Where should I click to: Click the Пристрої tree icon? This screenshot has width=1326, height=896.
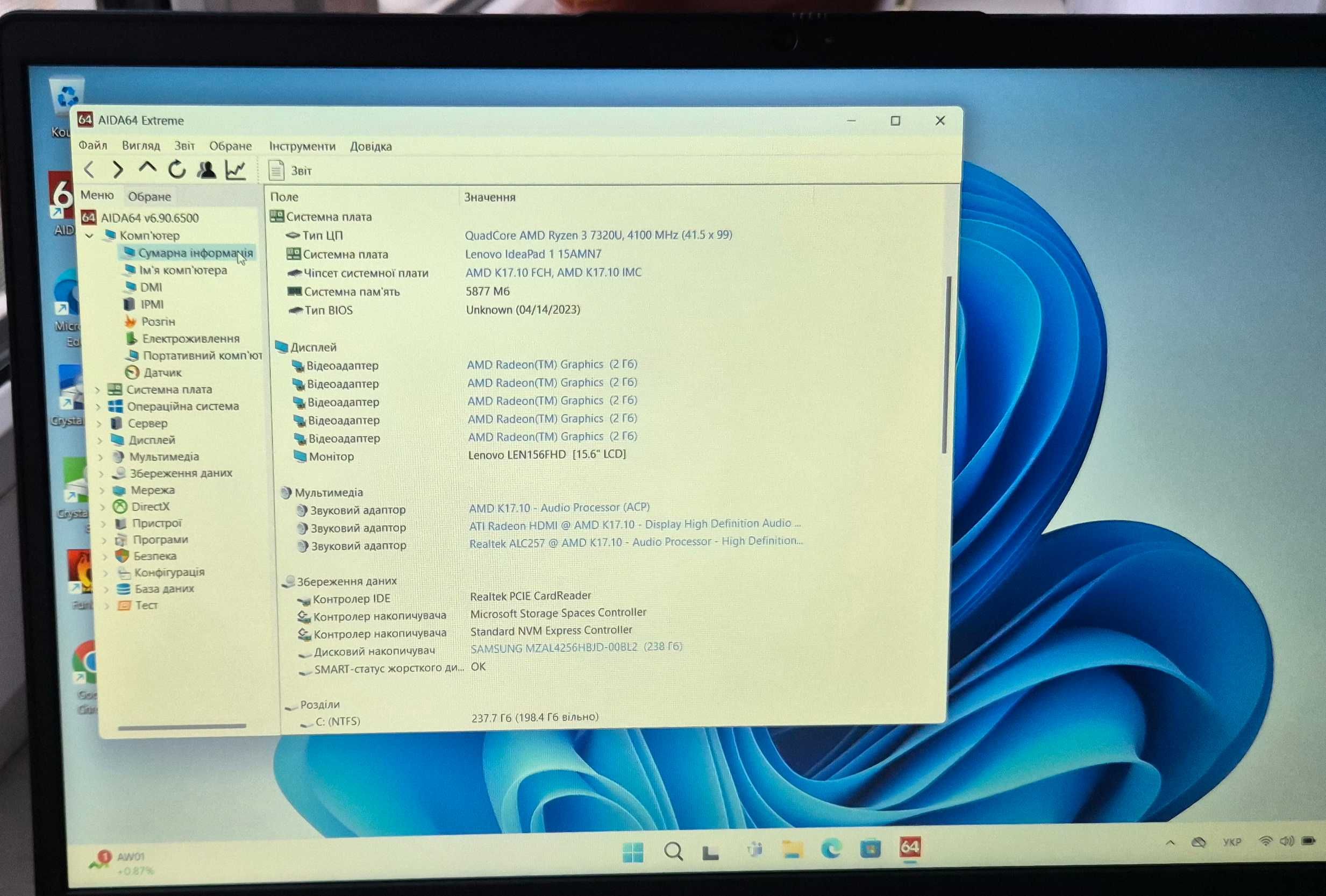pyautogui.click(x=120, y=523)
